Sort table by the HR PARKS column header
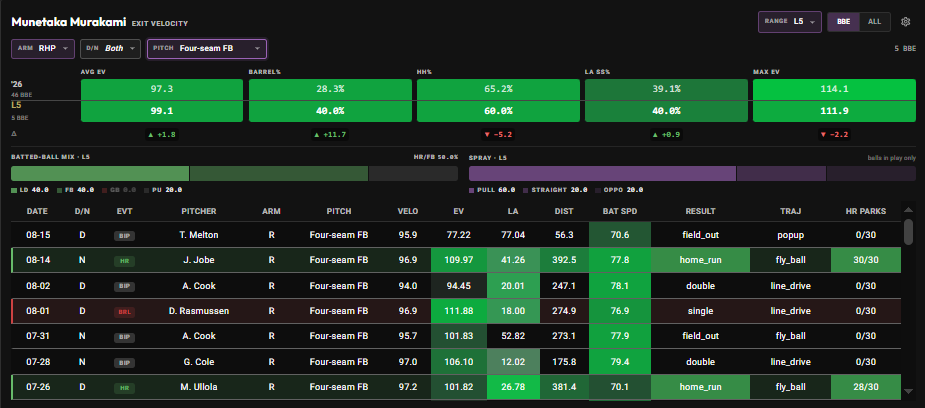This screenshot has width=925, height=408. (x=865, y=211)
